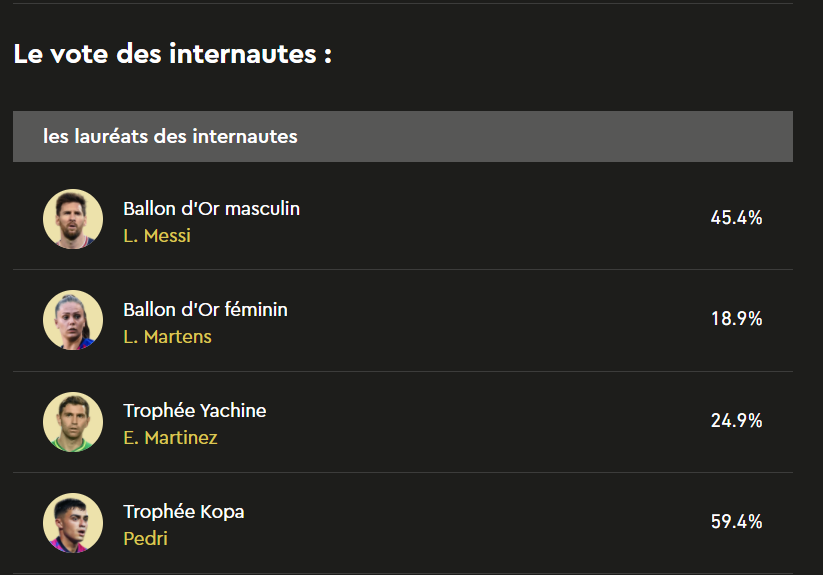The height and width of the screenshot is (575, 823).
Task: Open the L. Martens name link
Action: pyautogui.click(x=167, y=337)
